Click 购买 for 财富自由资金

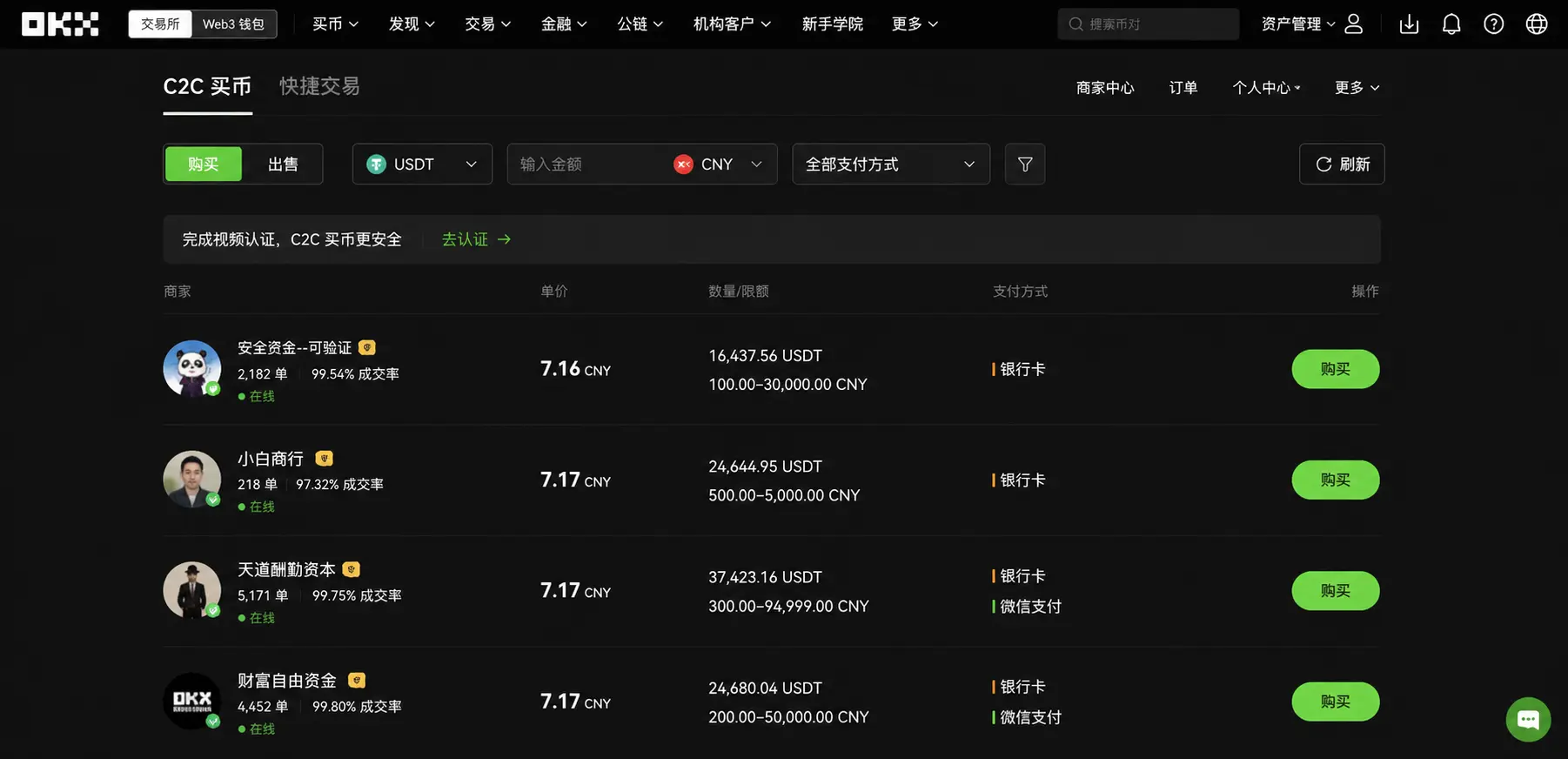(x=1336, y=702)
